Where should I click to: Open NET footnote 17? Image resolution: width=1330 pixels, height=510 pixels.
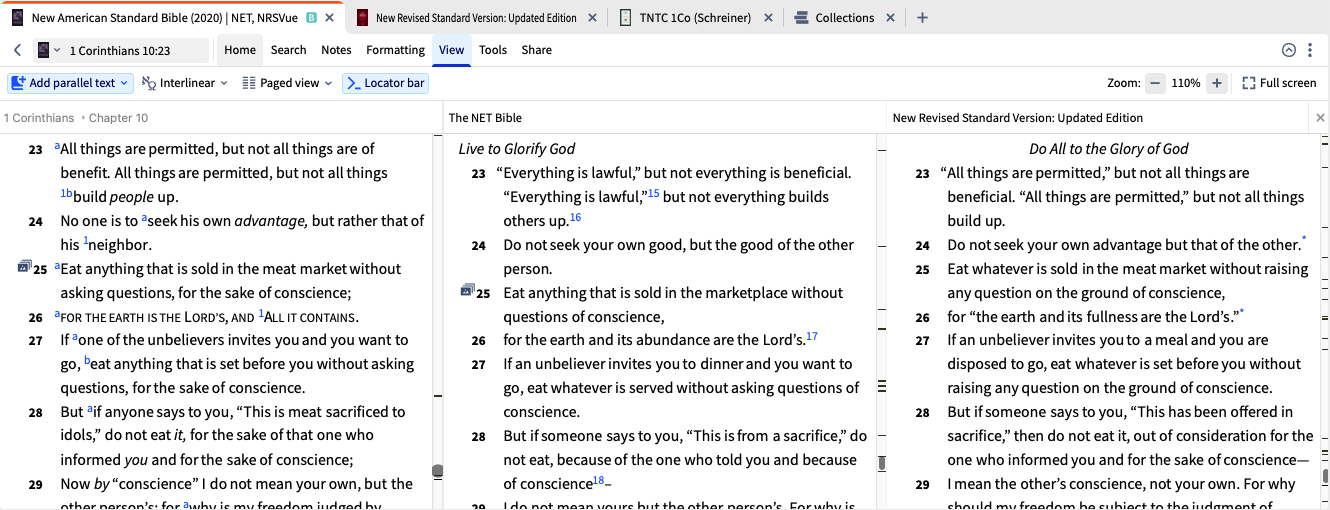point(812,337)
